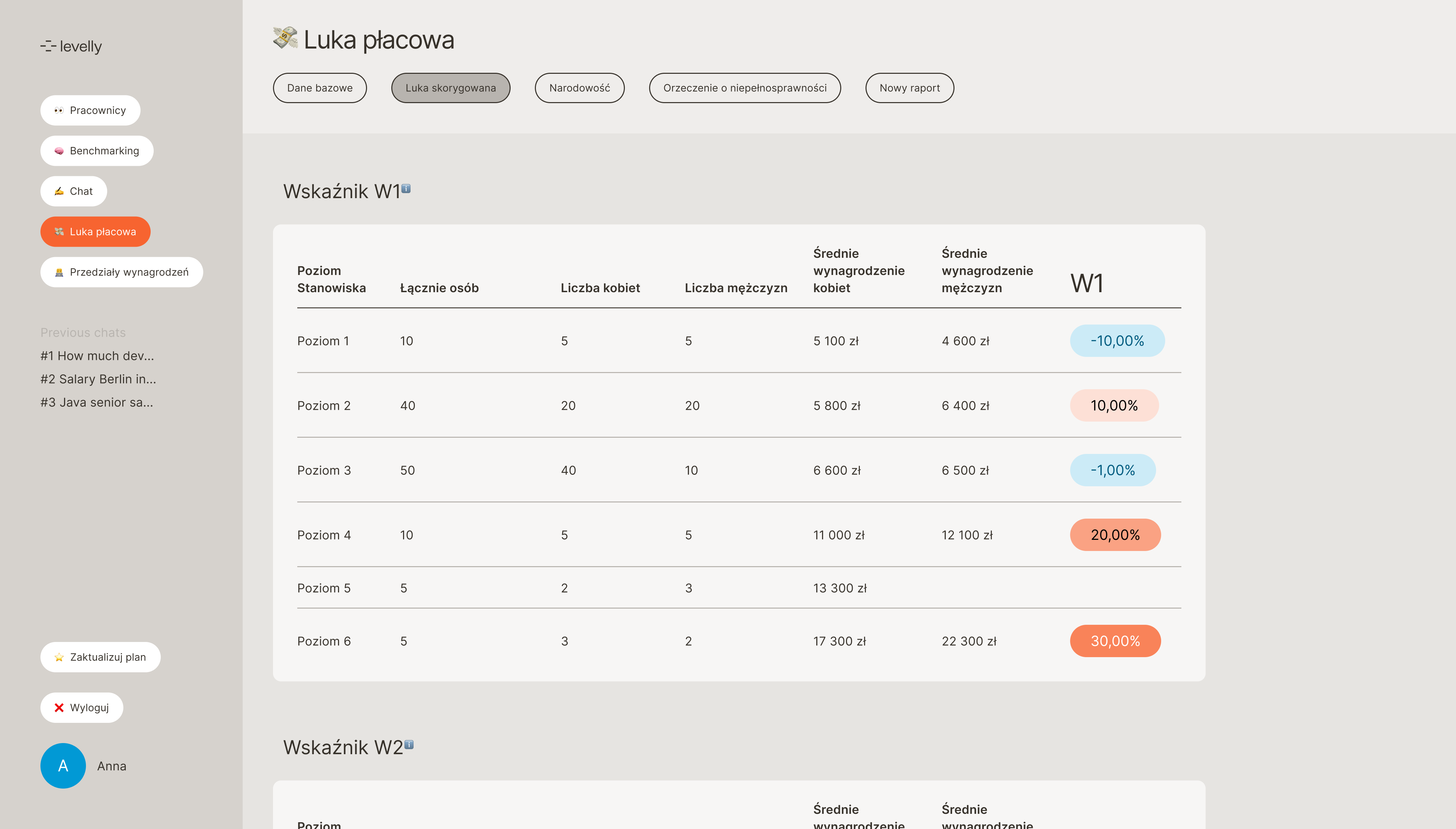
Task: Click the Poziom 3 row label
Action: [x=324, y=470]
